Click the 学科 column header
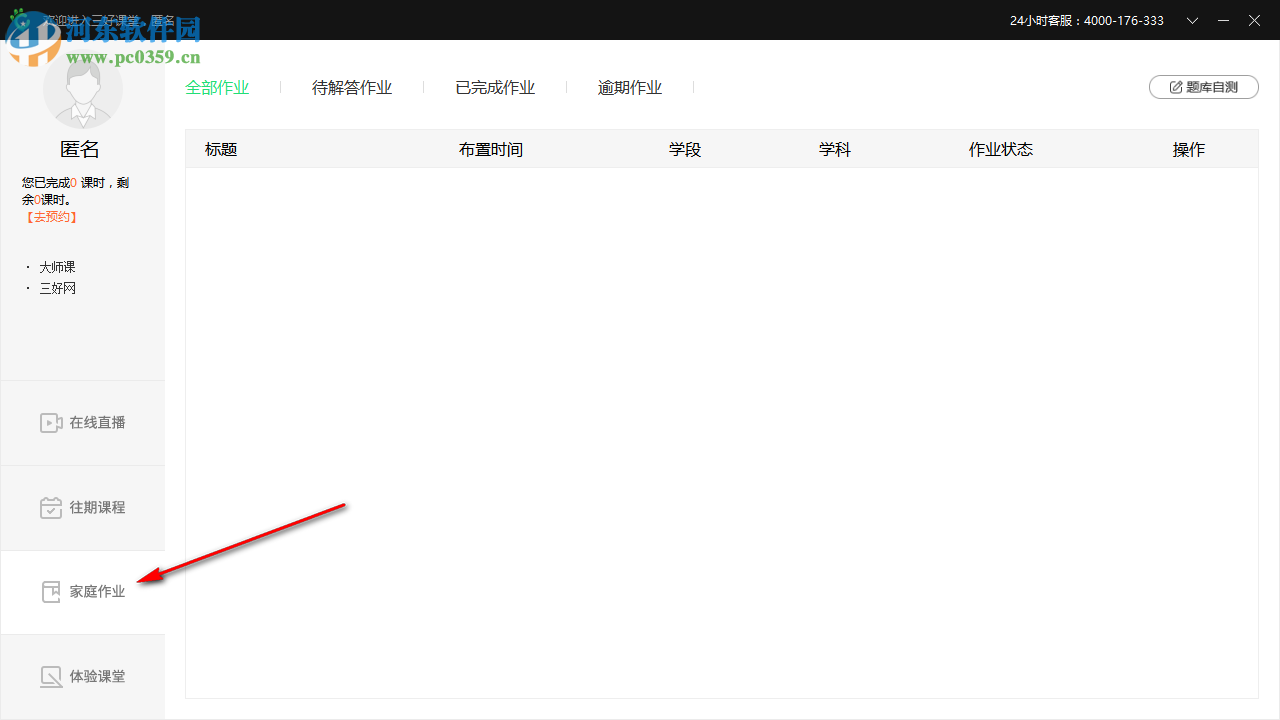Screen dimensions: 1280x720 (x=835, y=149)
